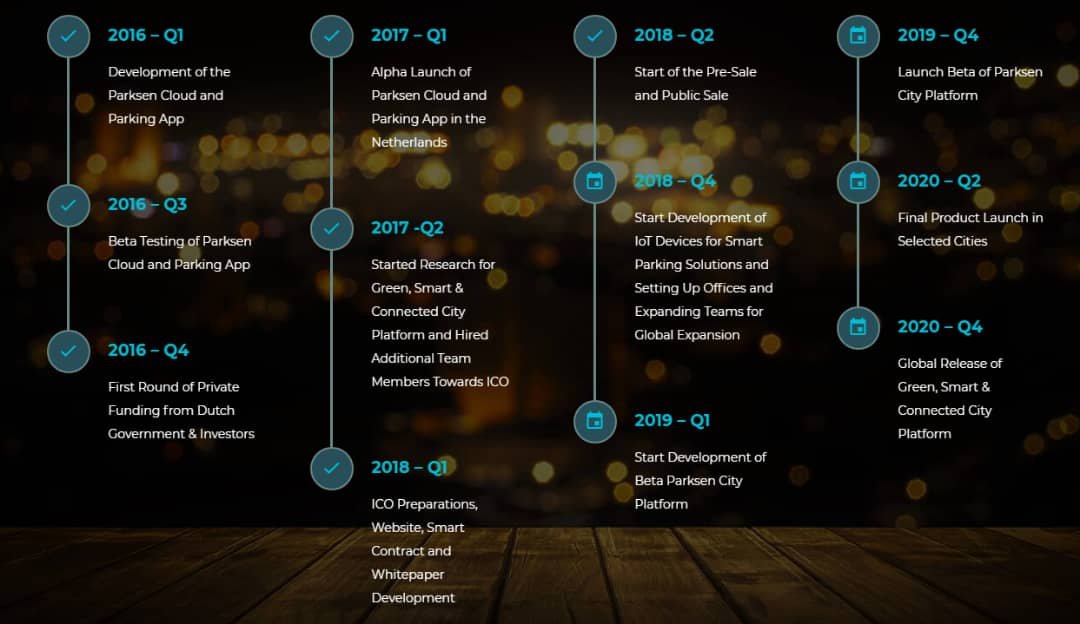The image size is (1080, 624).
Task: Select the 2018 – Q2 heading
Action: pyautogui.click(x=674, y=35)
